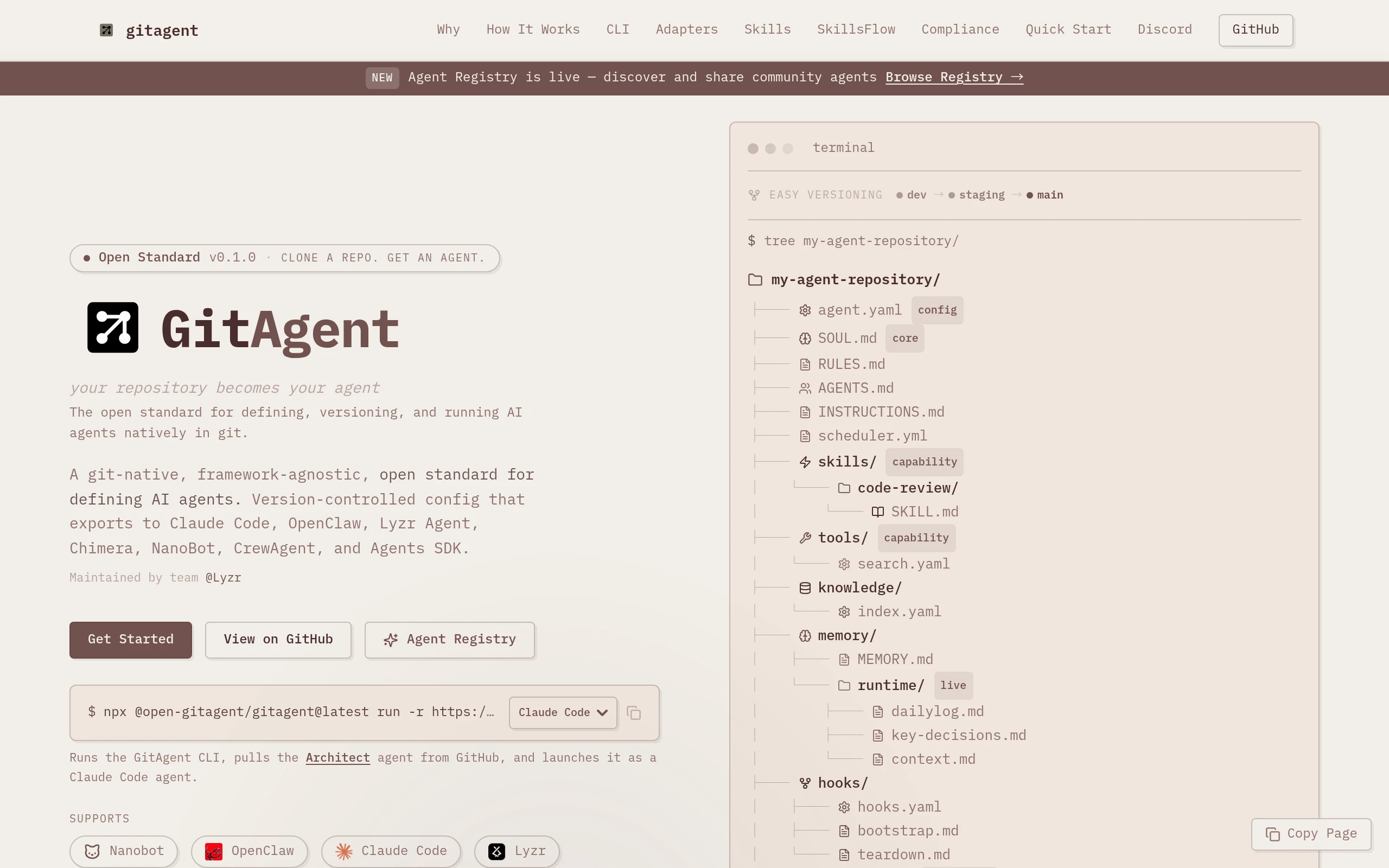Follow the Browse Registry link in banner

click(x=954, y=78)
